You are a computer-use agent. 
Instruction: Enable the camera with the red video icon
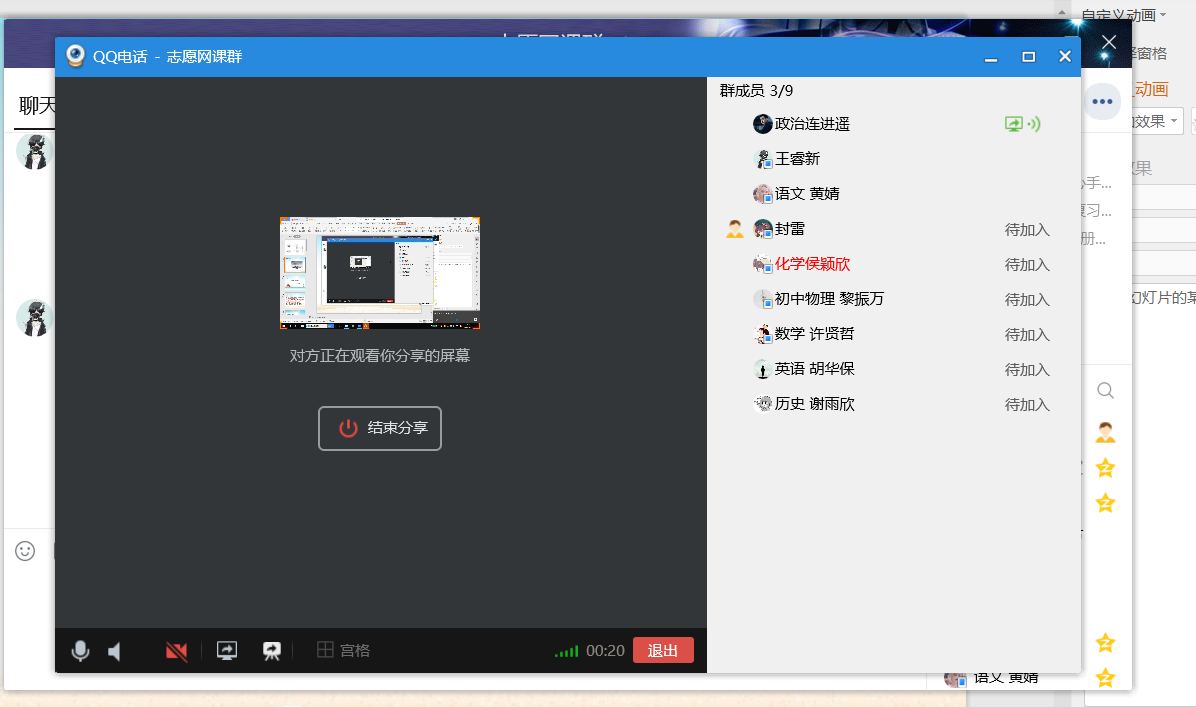pos(177,651)
